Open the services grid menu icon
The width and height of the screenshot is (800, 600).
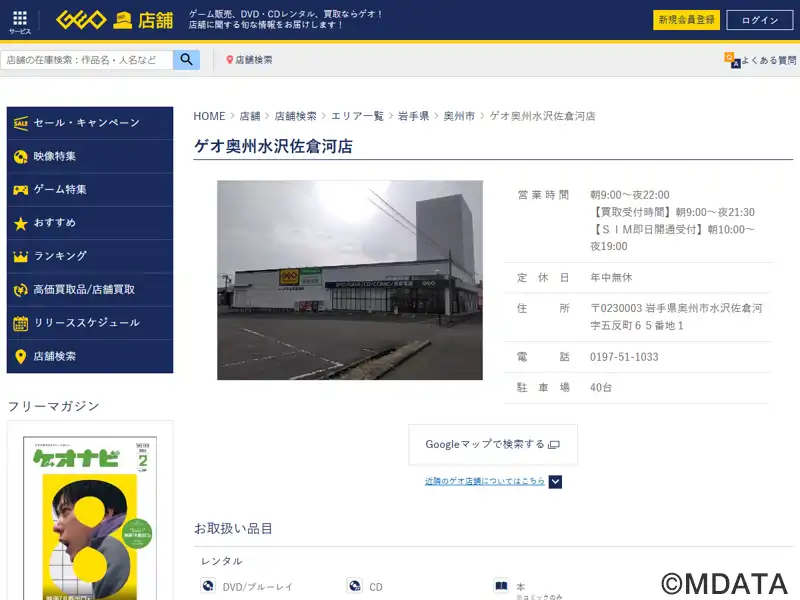(20, 18)
